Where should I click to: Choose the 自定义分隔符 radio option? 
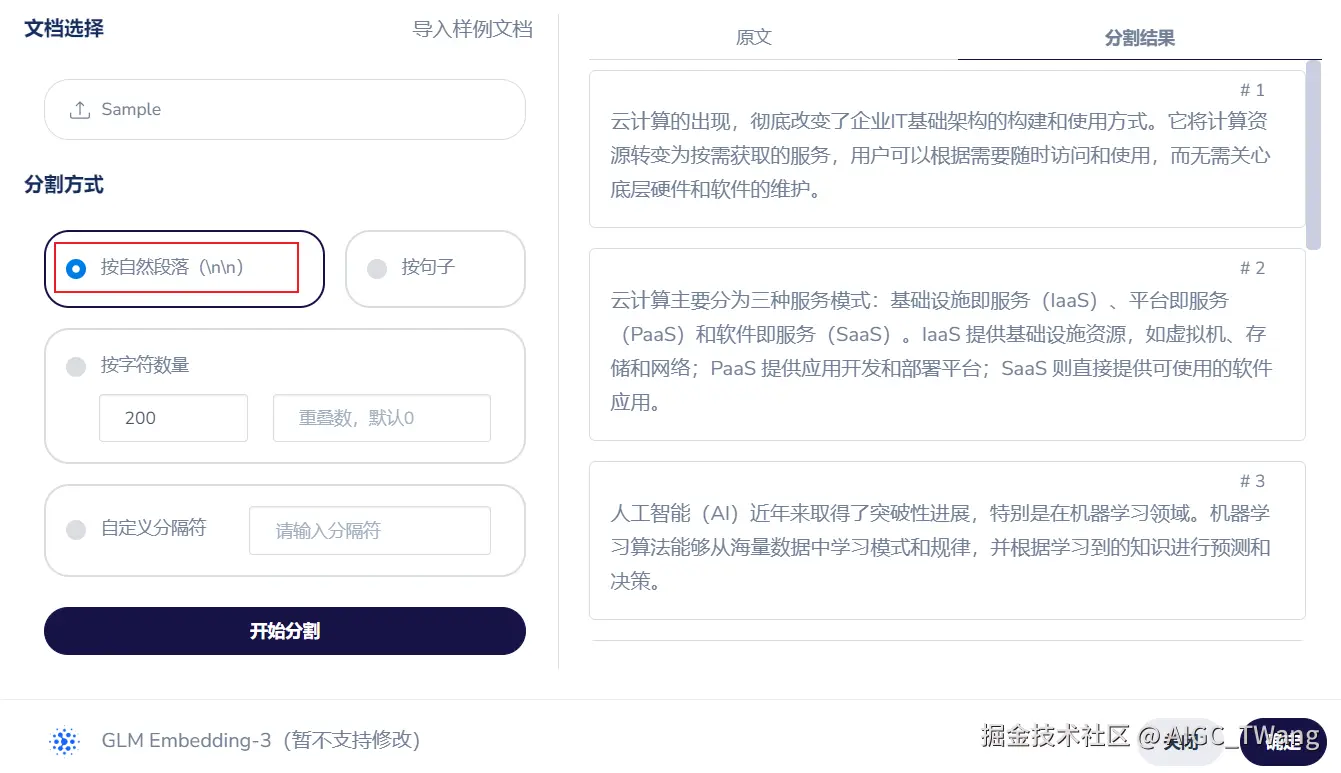pos(76,529)
